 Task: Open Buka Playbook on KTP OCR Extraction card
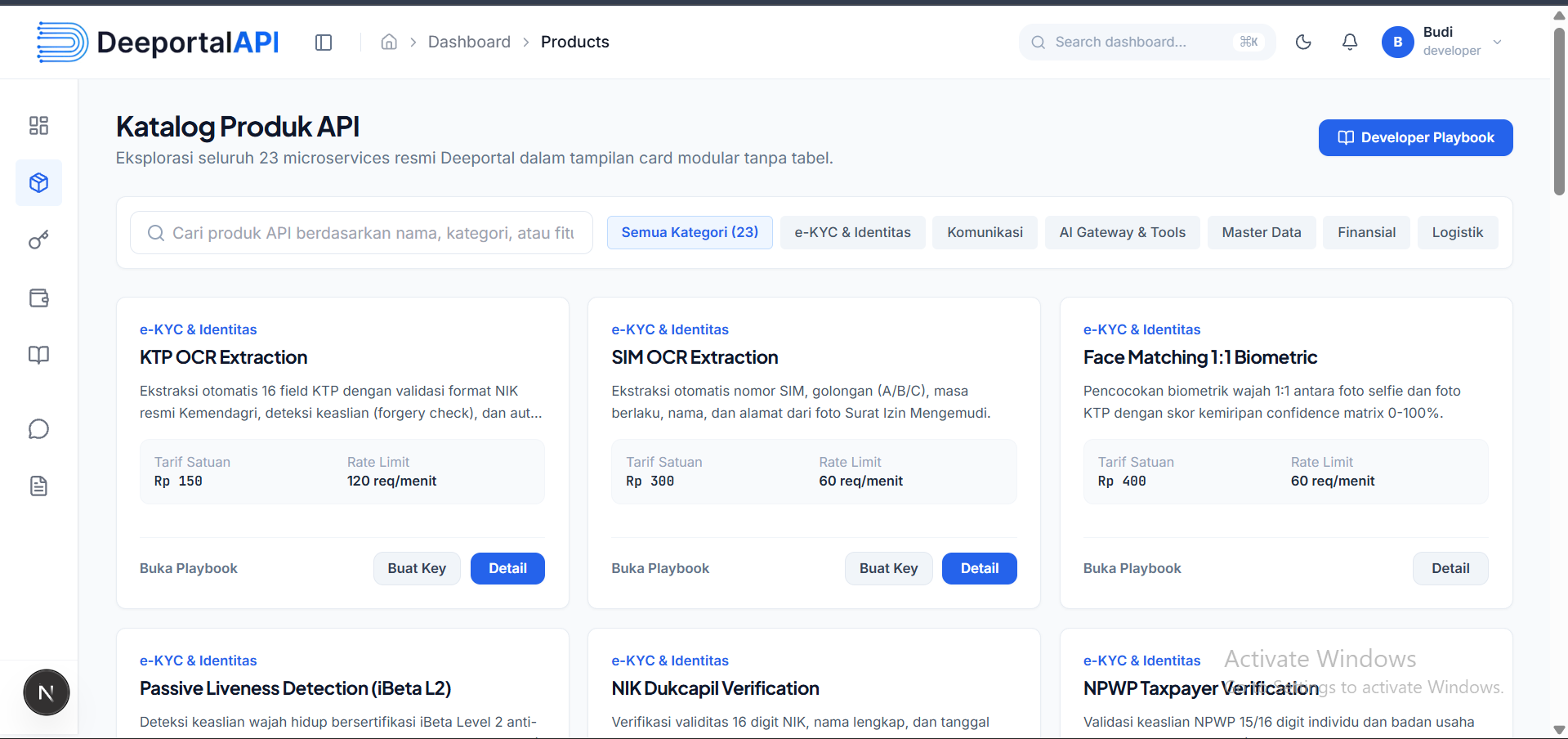click(189, 568)
